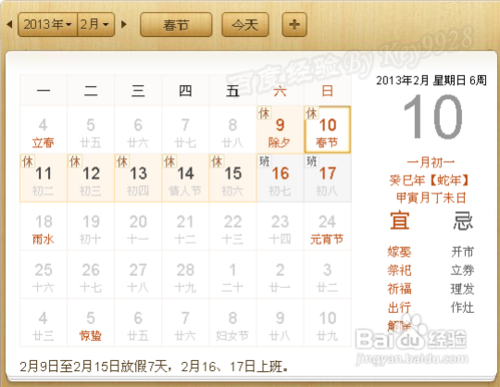Select February 5 廿五
The width and height of the screenshot is (500, 387).
[91, 130]
